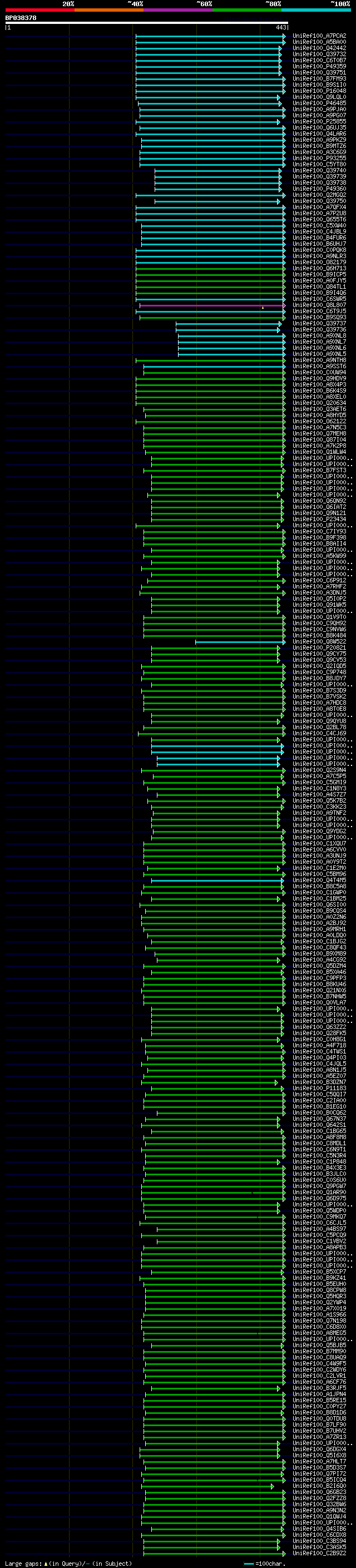
Task: Select hit UniRef100_B7FST3
Action: (x=319, y=471)
